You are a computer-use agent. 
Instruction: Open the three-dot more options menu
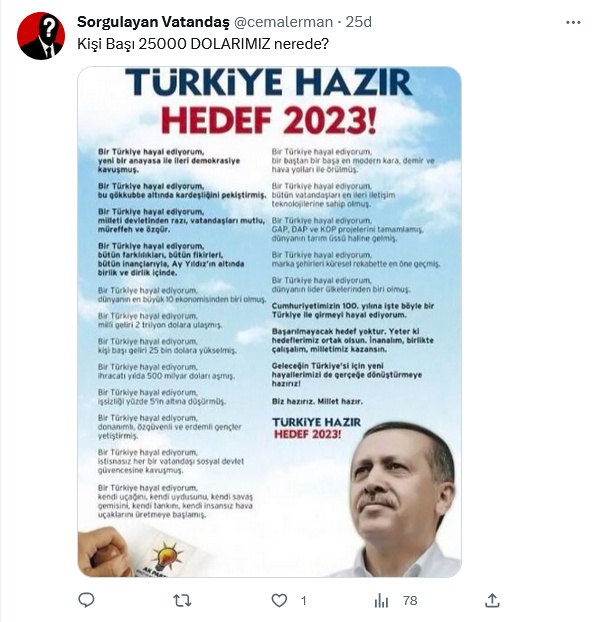pos(573,23)
